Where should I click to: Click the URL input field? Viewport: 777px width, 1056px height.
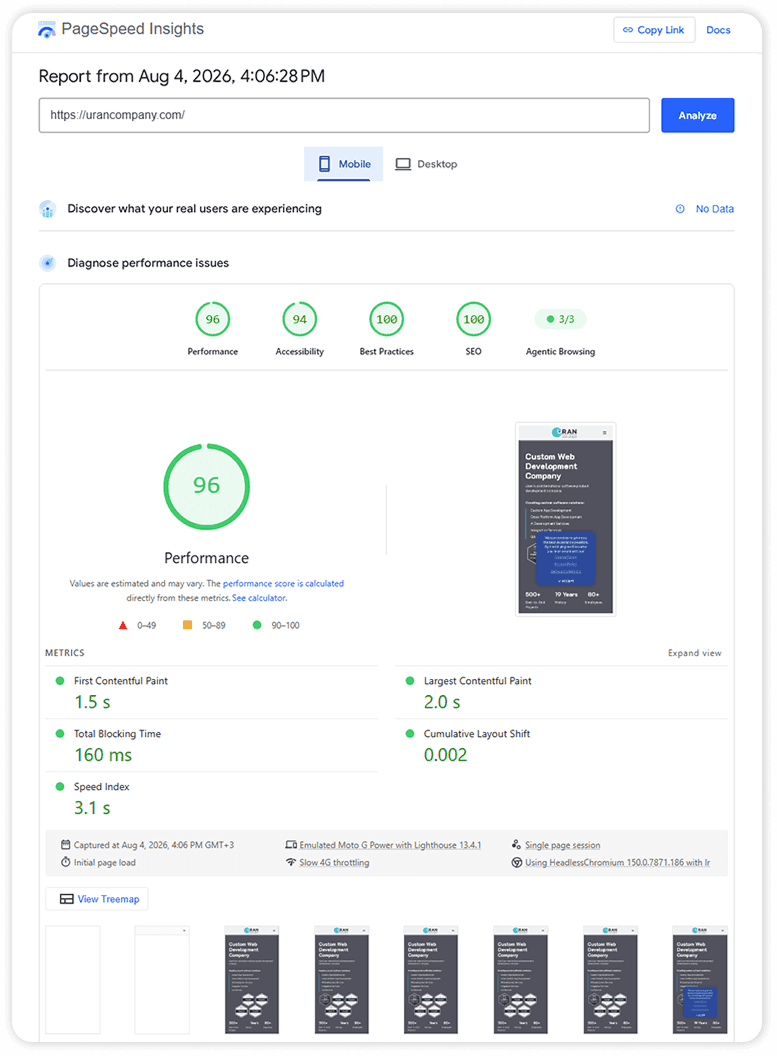coord(344,115)
